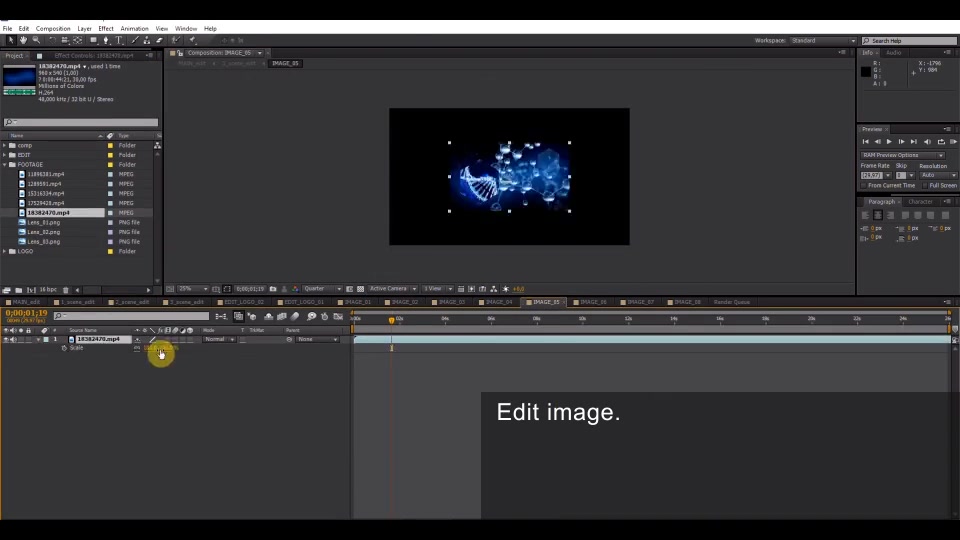Open the Character panel tab
The image size is (960, 540).
(x=920, y=201)
